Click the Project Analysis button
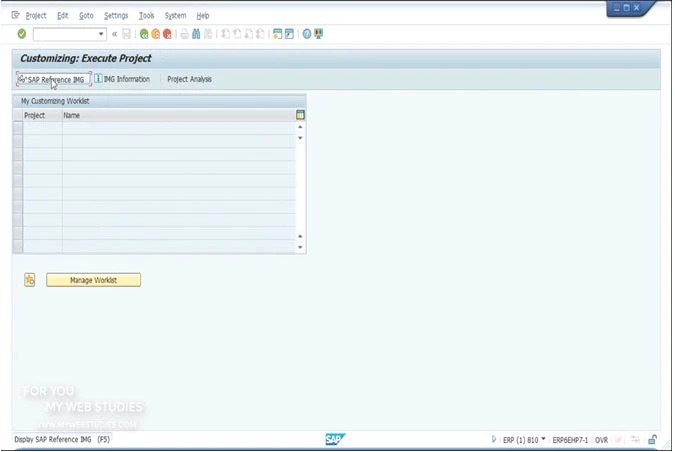Viewport: 675px width, 452px height. click(x=189, y=79)
